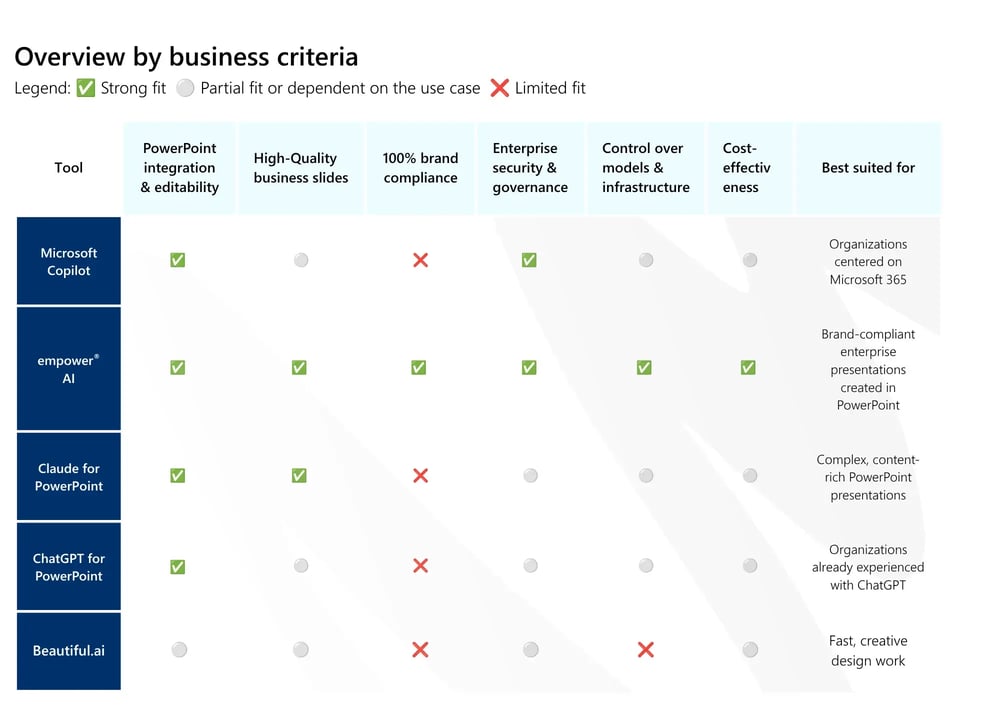Screen dimensions: 1000x707
Task: Click Beautiful.ai's red X under control over models
Action: (x=645, y=650)
